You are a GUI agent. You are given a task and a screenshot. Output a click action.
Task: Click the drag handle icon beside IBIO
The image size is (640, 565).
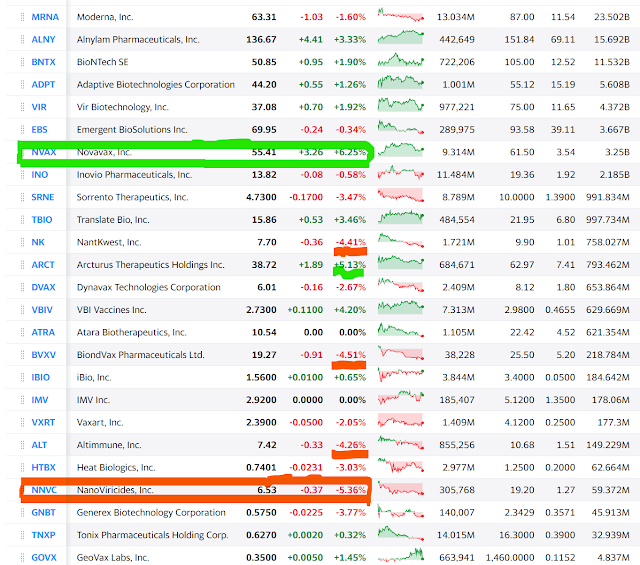22,377
